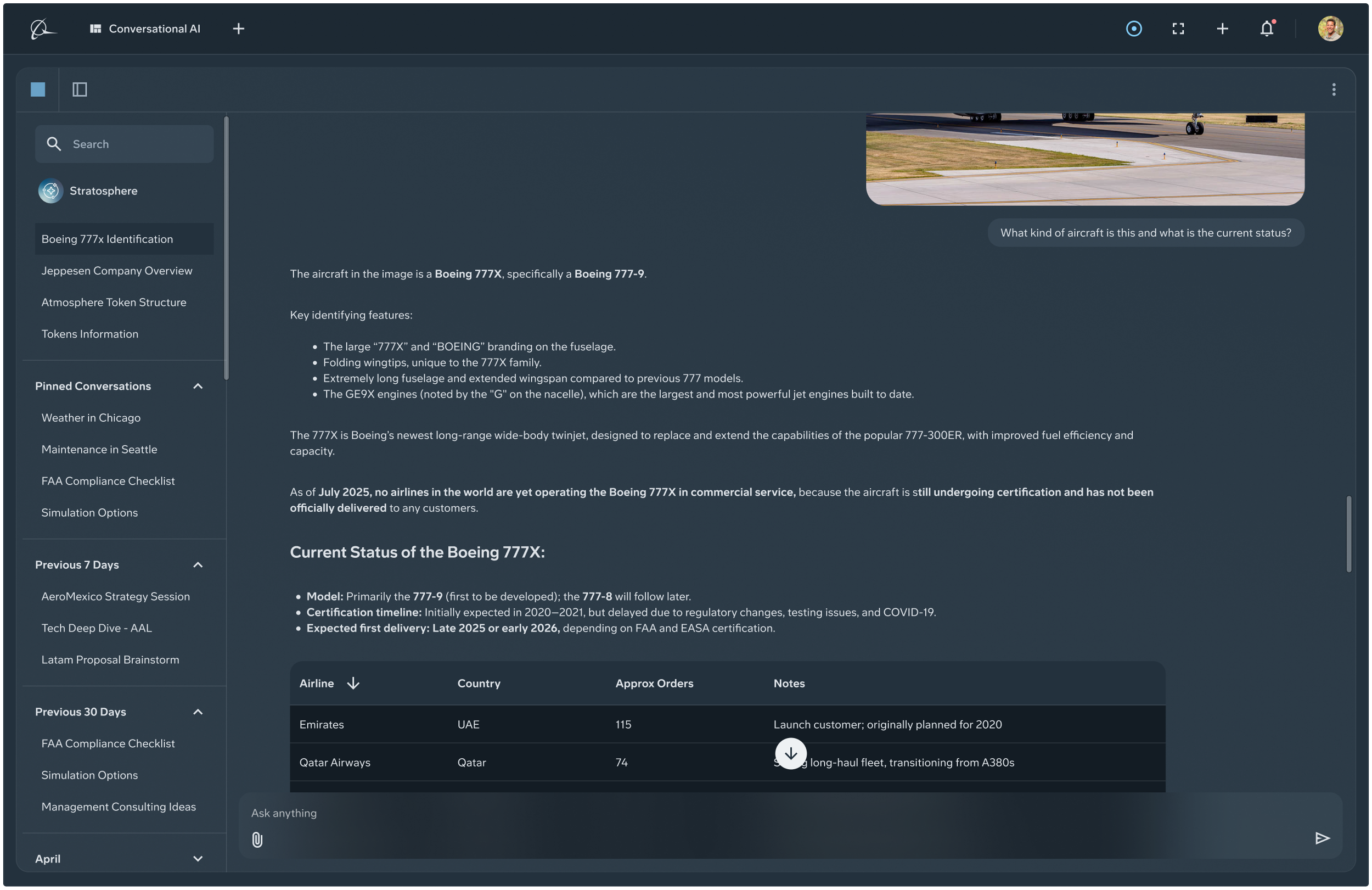
Task: Open the FAA Compliance Checklist pinned chat
Action: [108, 481]
